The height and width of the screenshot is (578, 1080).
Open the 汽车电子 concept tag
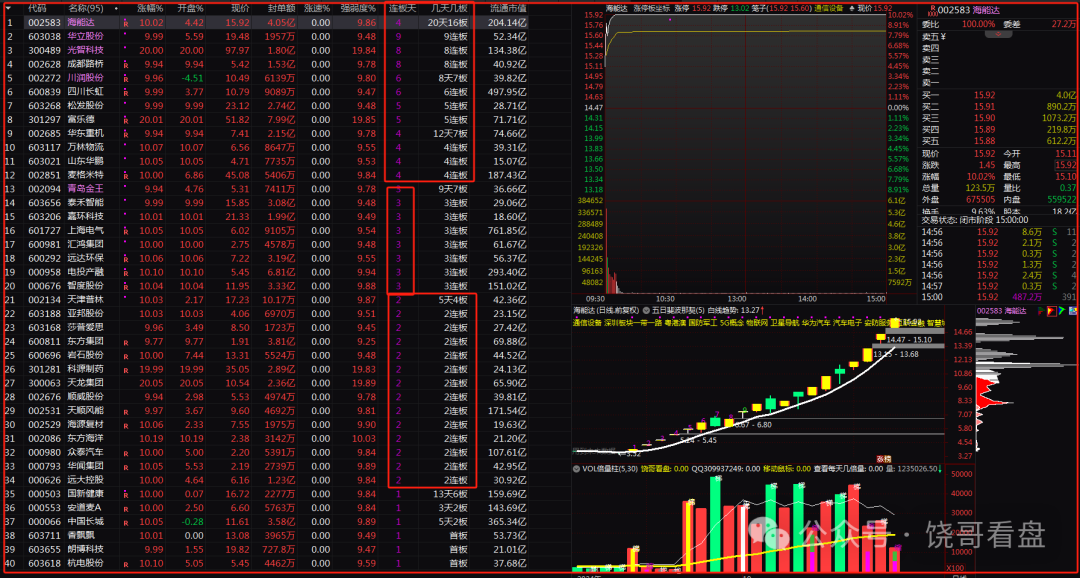[847, 322]
